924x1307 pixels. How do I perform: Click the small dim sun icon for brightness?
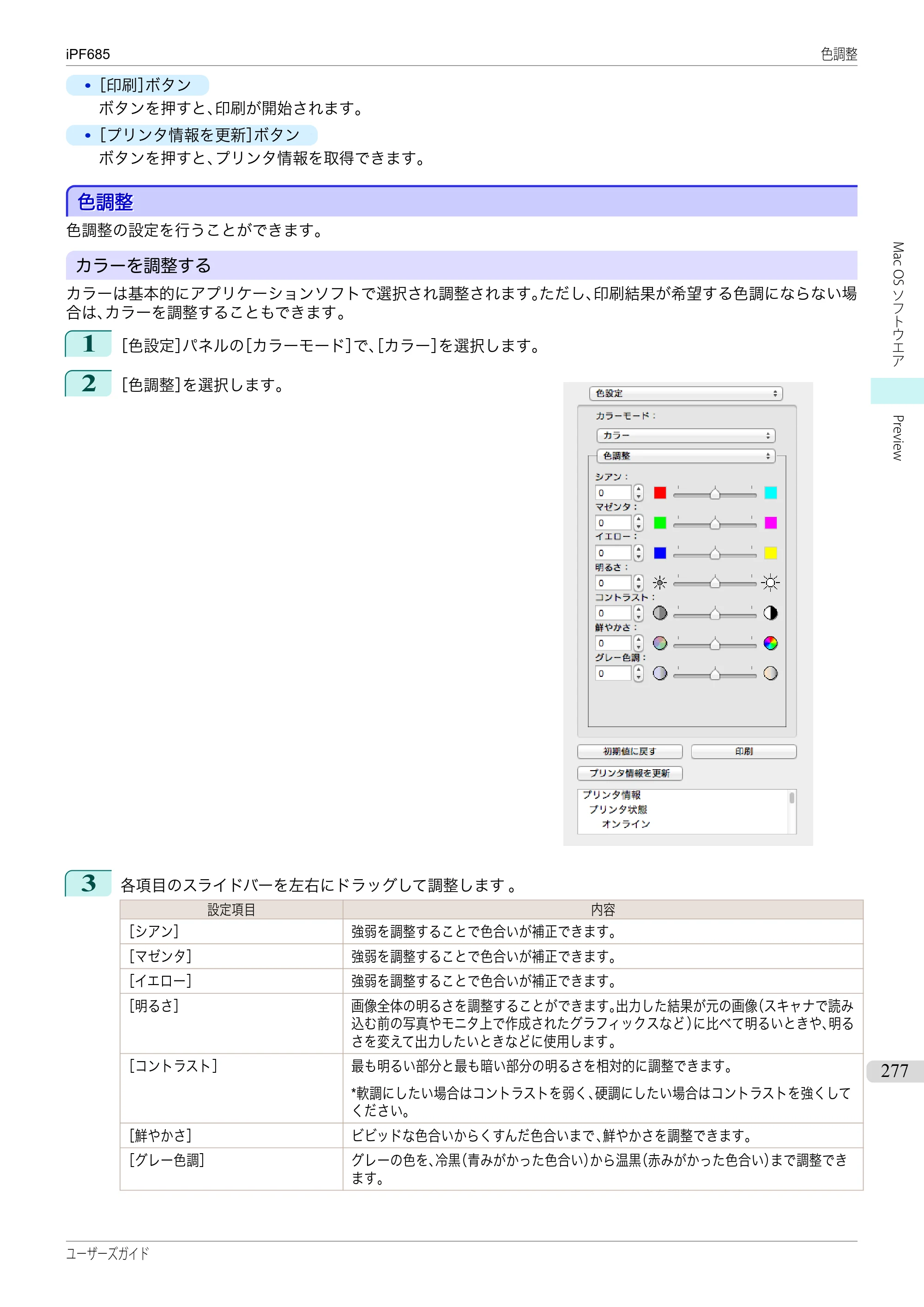point(660,583)
